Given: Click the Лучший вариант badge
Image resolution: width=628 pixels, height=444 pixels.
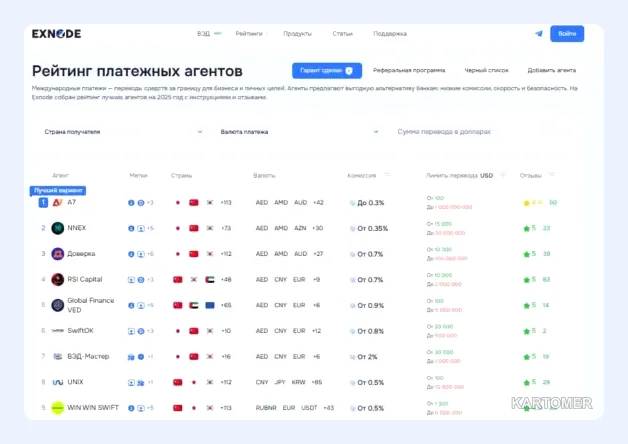Looking at the screenshot, I should (58, 190).
